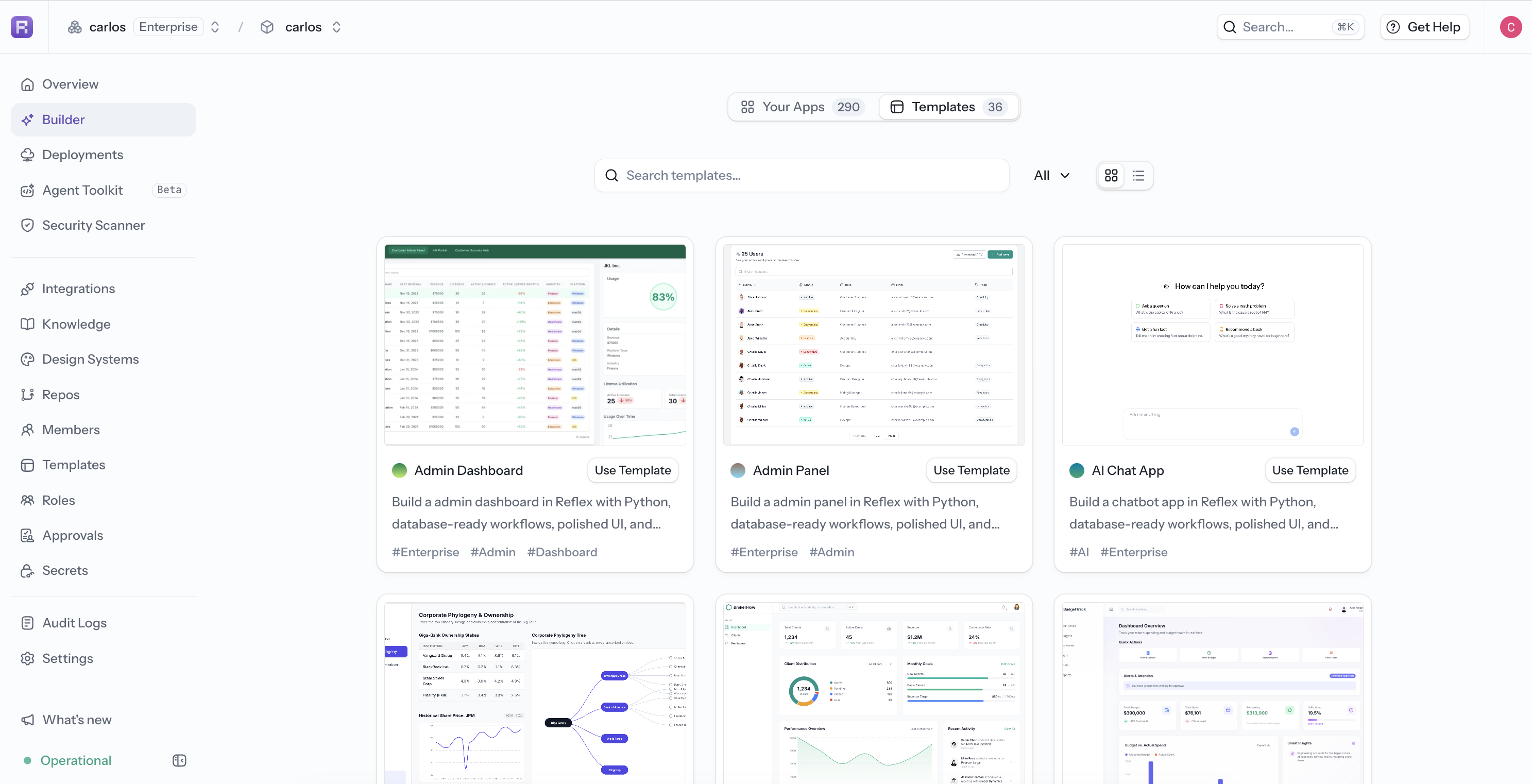This screenshot has width=1532, height=784.
Task: Open Design Systems section
Action: [x=104, y=359]
